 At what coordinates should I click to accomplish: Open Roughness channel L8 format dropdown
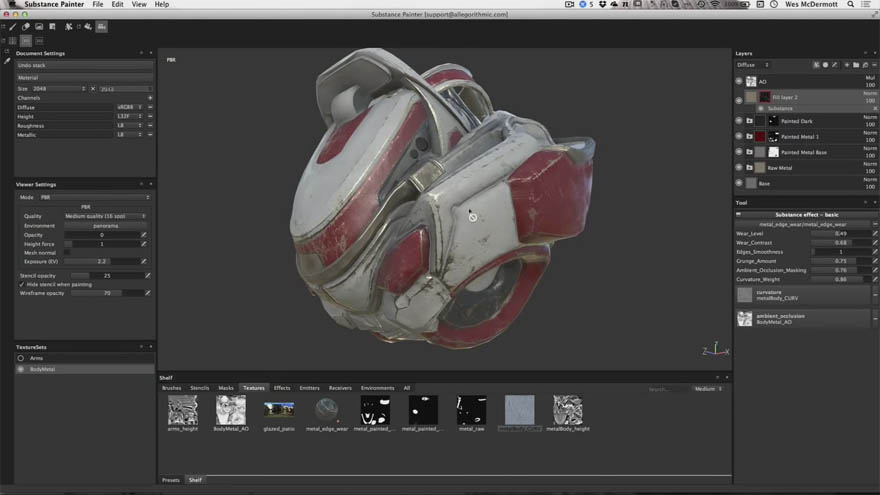point(129,126)
